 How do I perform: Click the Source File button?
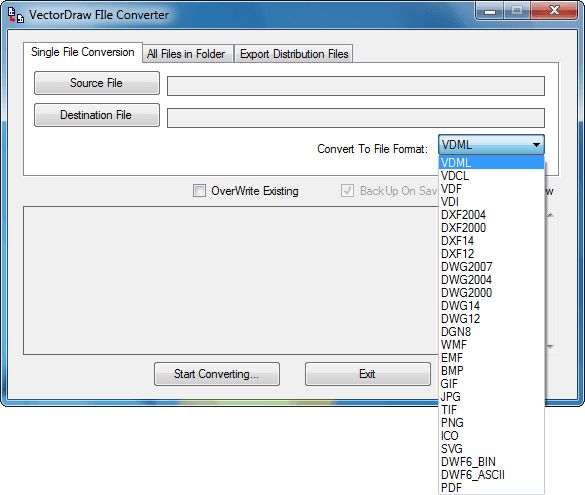[97, 83]
